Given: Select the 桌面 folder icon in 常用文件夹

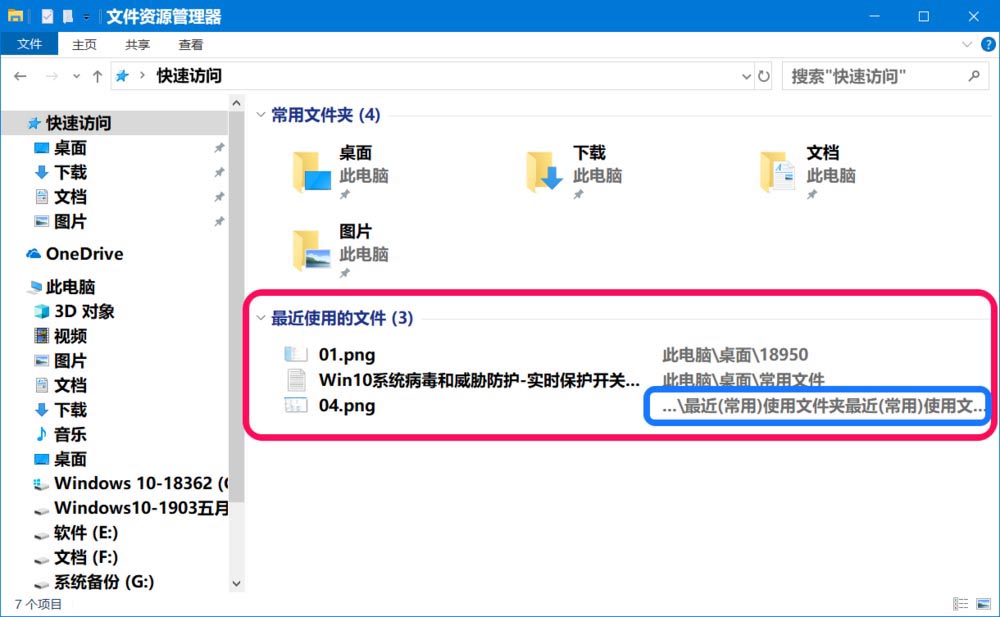Looking at the screenshot, I should [312, 172].
